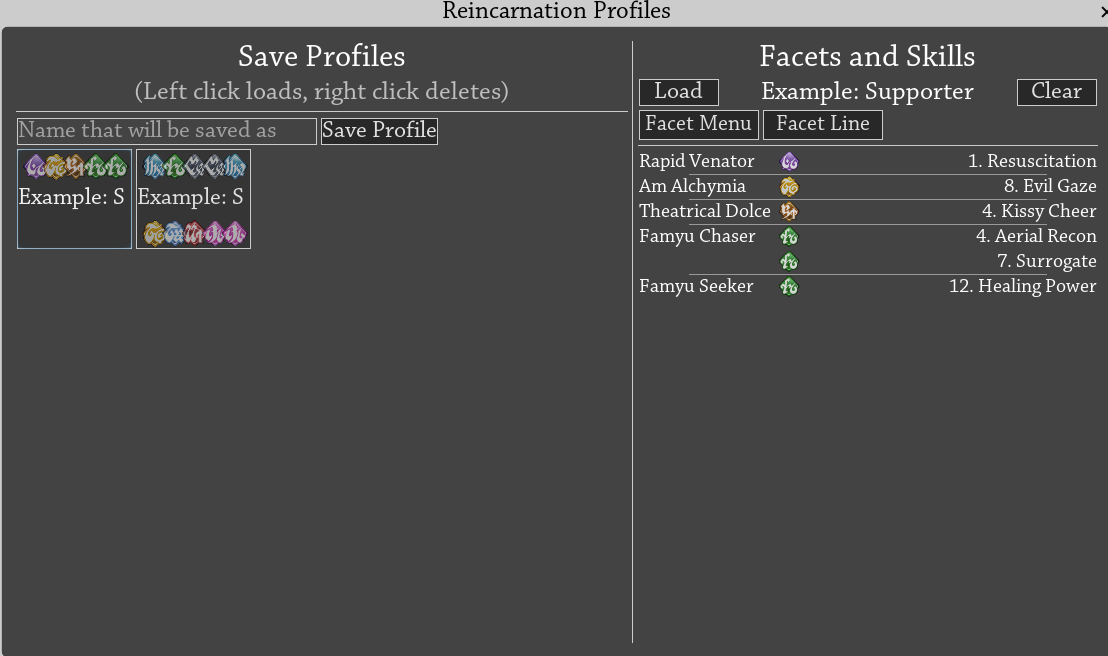The width and height of the screenshot is (1108, 656).
Task: Switch to the Facet Line tab
Action: point(823,124)
